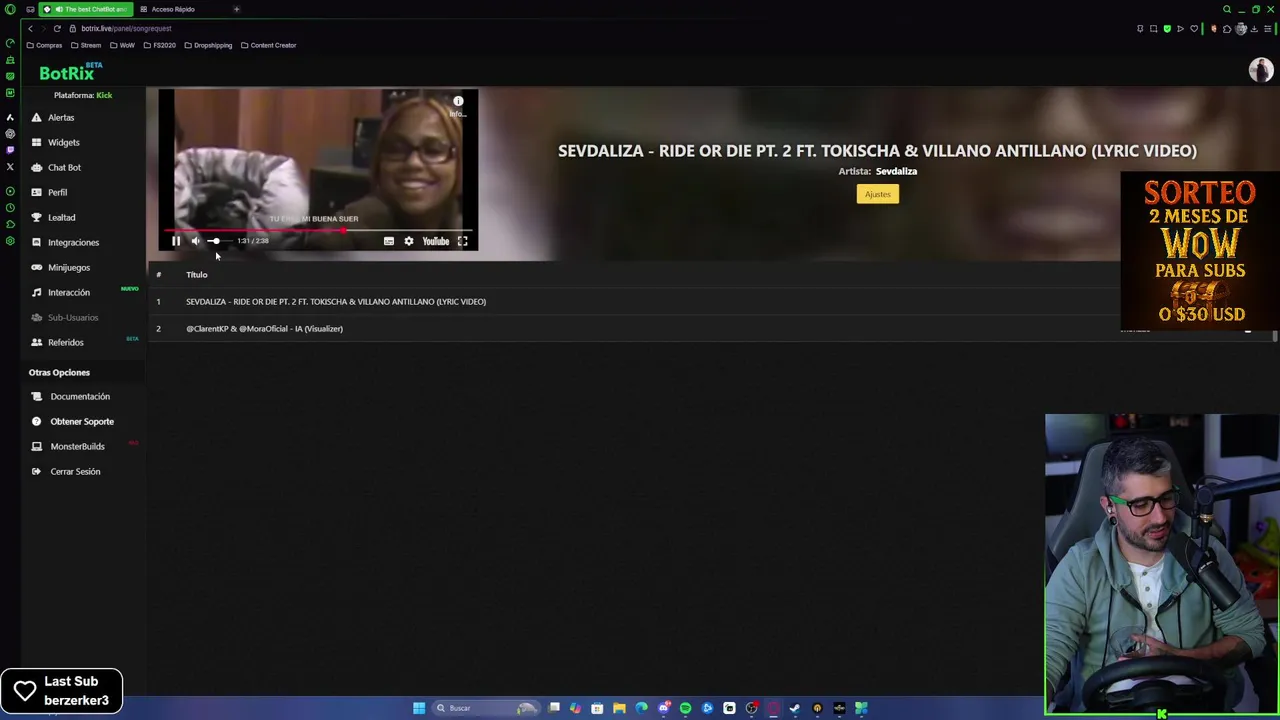1280x720 pixels.
Task: Open Widgets in the sidebar
Action: point(63,142)
